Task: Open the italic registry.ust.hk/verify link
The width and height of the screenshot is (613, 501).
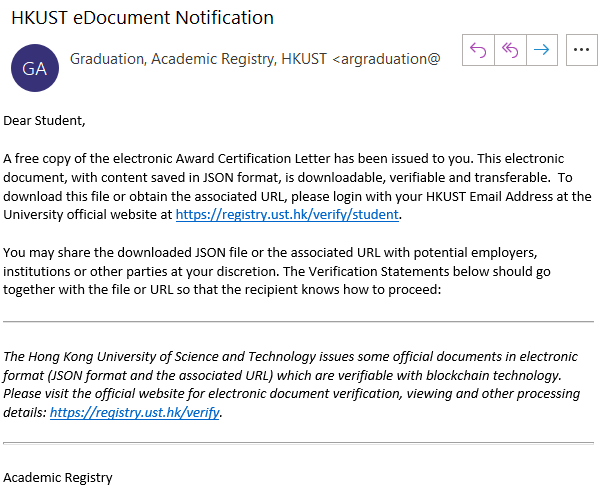Action: 134,412
